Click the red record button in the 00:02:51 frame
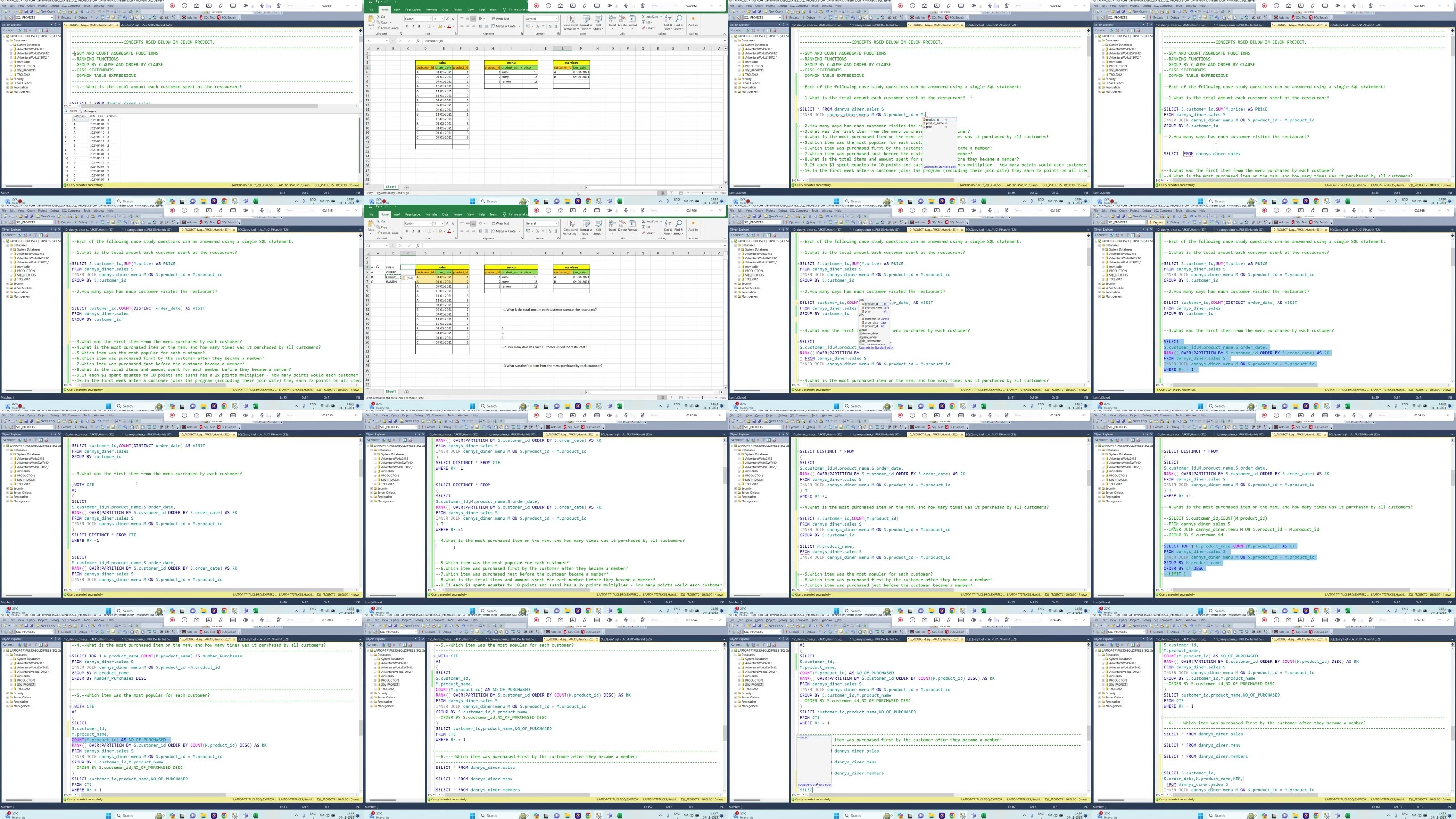 point(172,5)
